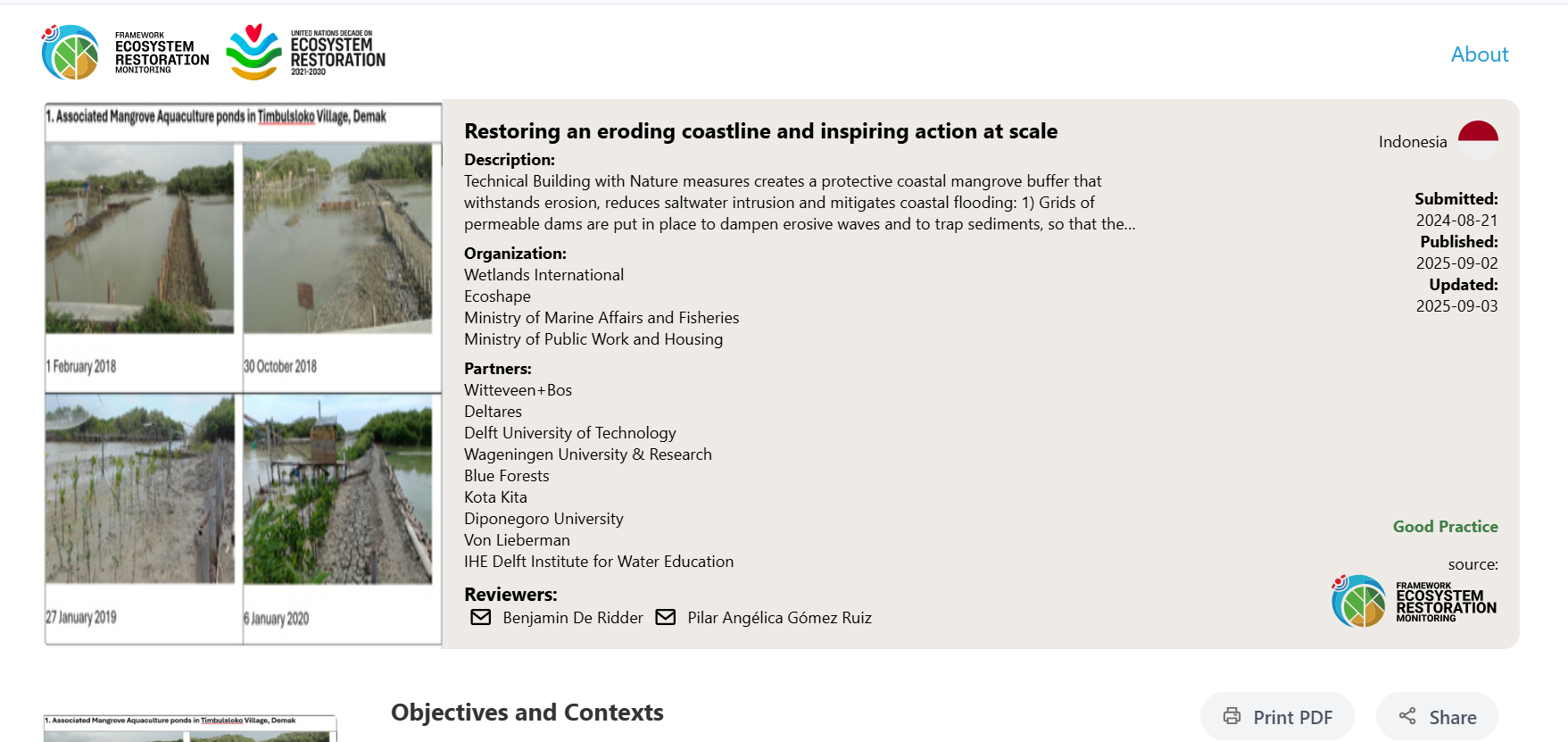Click the Framework Ecosystem Restoration Monitoring logo
This screenshot has width=1568, height=742.
[x=125, y=53]
